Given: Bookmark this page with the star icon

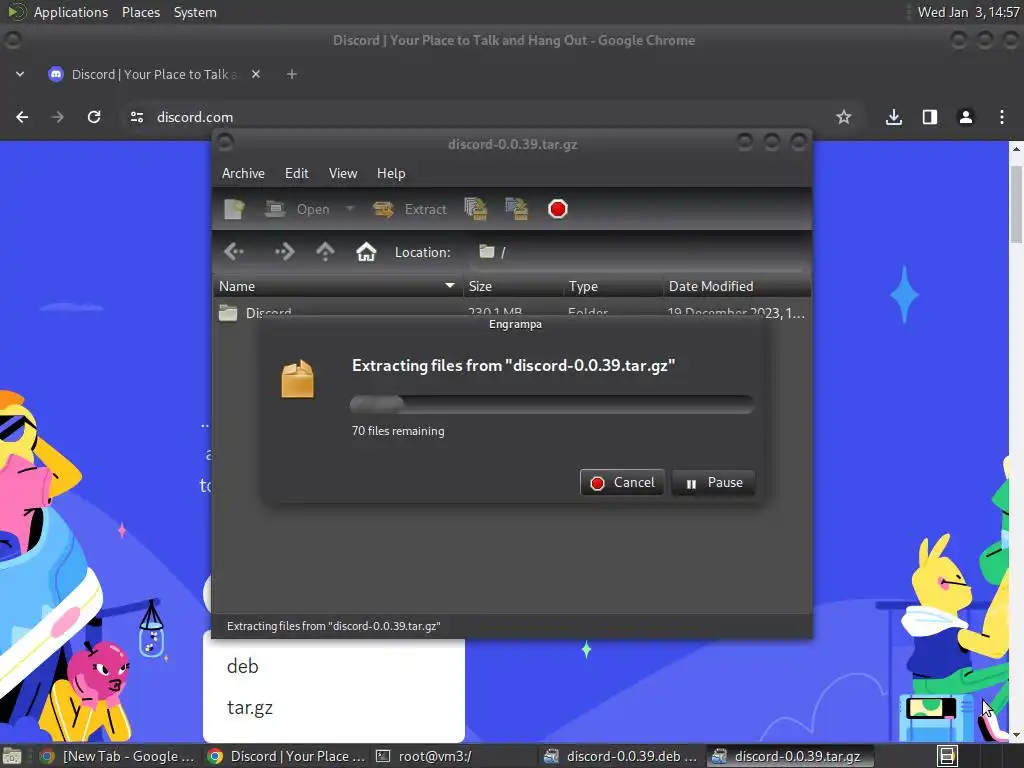Looking at the screenshot, I should pyautogui.click(x=844, y=117).
